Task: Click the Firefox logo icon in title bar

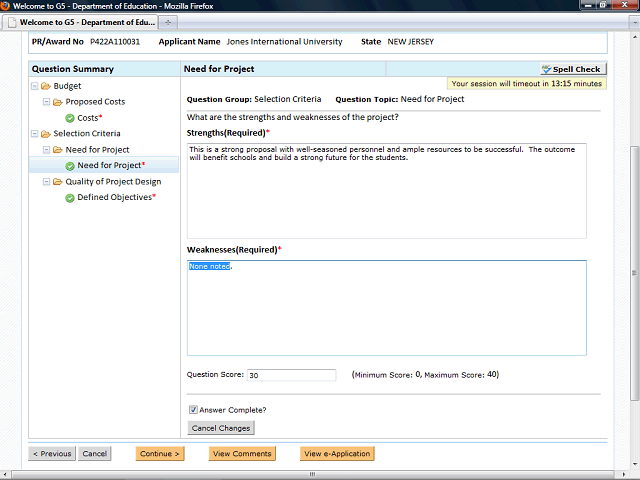Action: tap(5, 6)
